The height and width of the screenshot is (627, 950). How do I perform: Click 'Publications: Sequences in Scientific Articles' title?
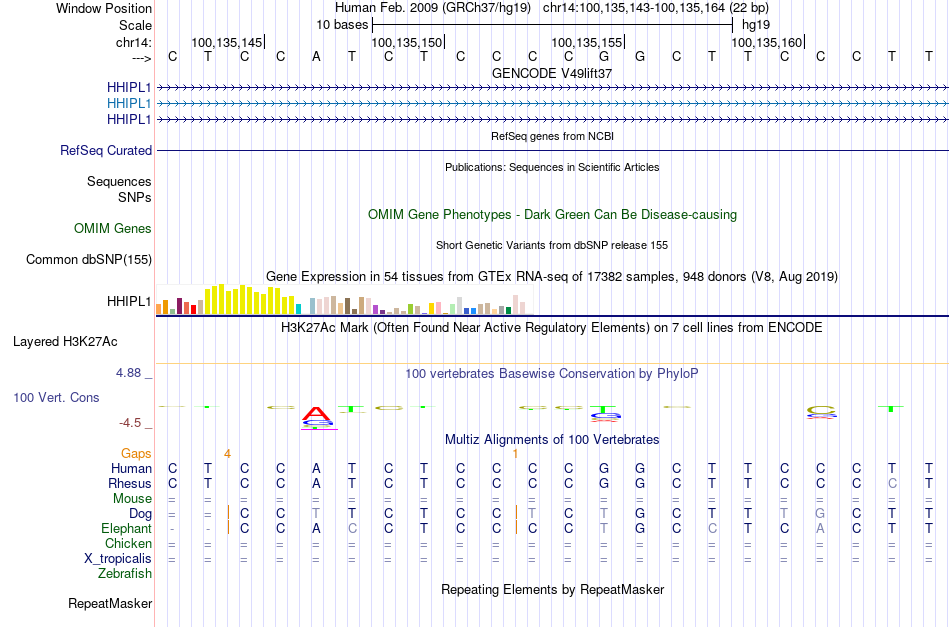(552, 167)
